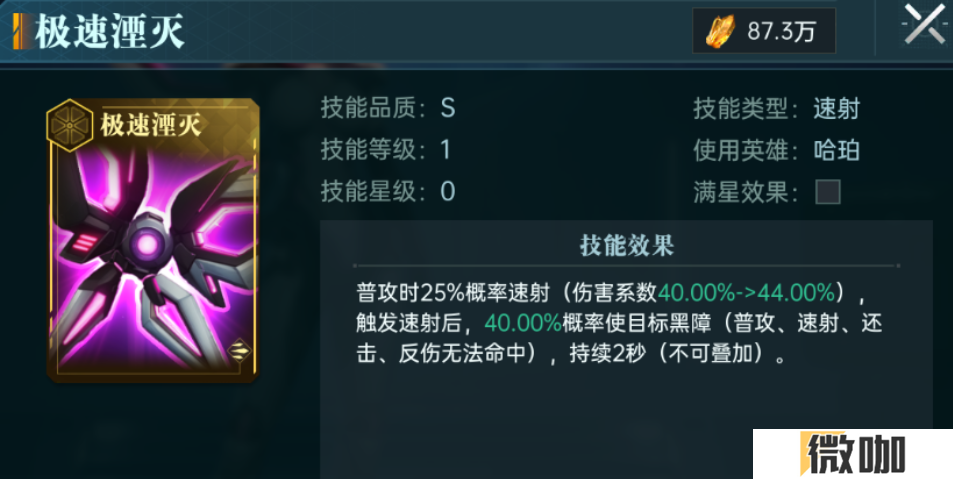953x479 pixels.
Task: Click the 技能等级 value 1
Action: point(446,150)
